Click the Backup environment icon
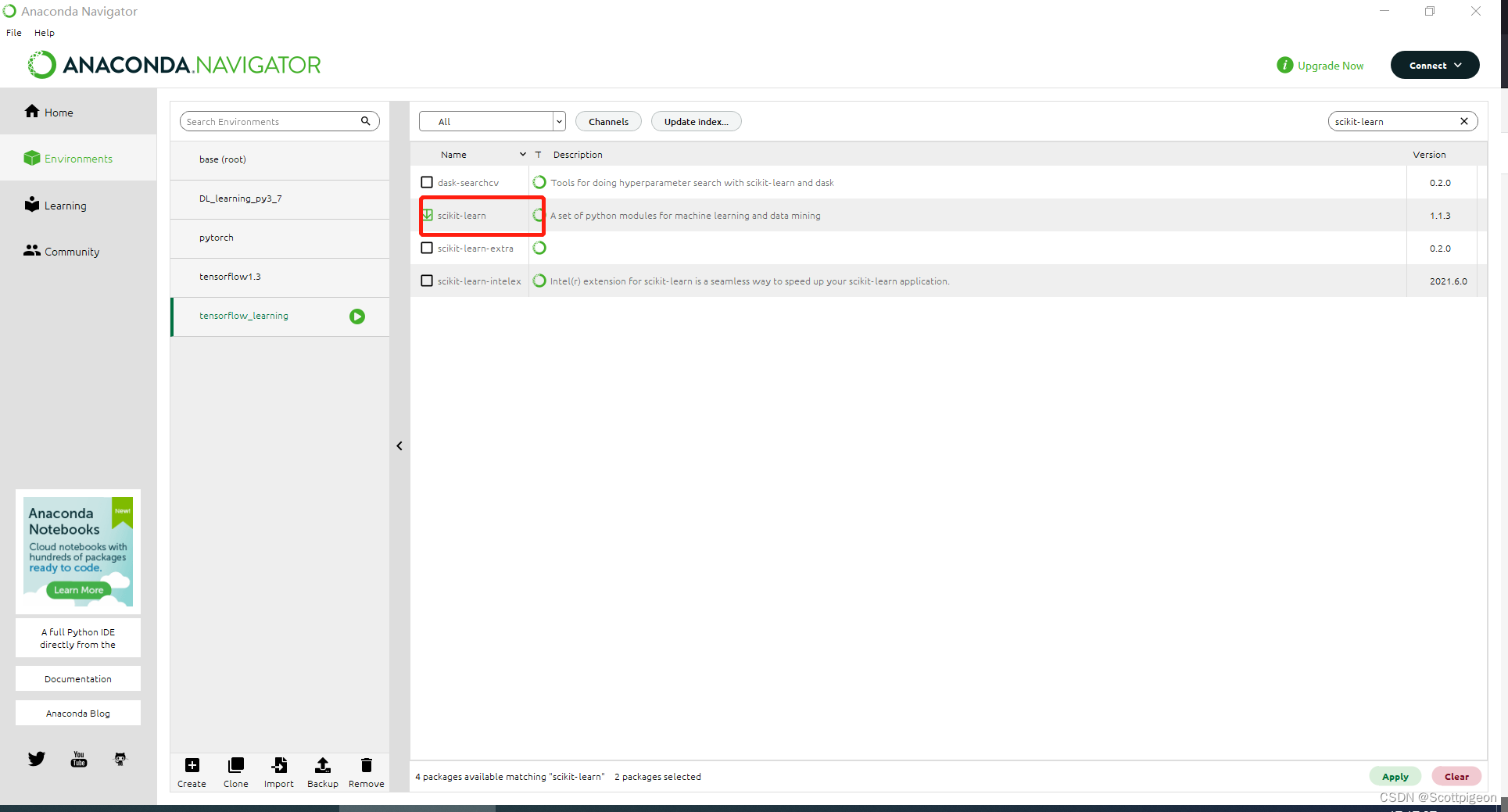This screenshot has height=812, width=1508. coord(323,765)
